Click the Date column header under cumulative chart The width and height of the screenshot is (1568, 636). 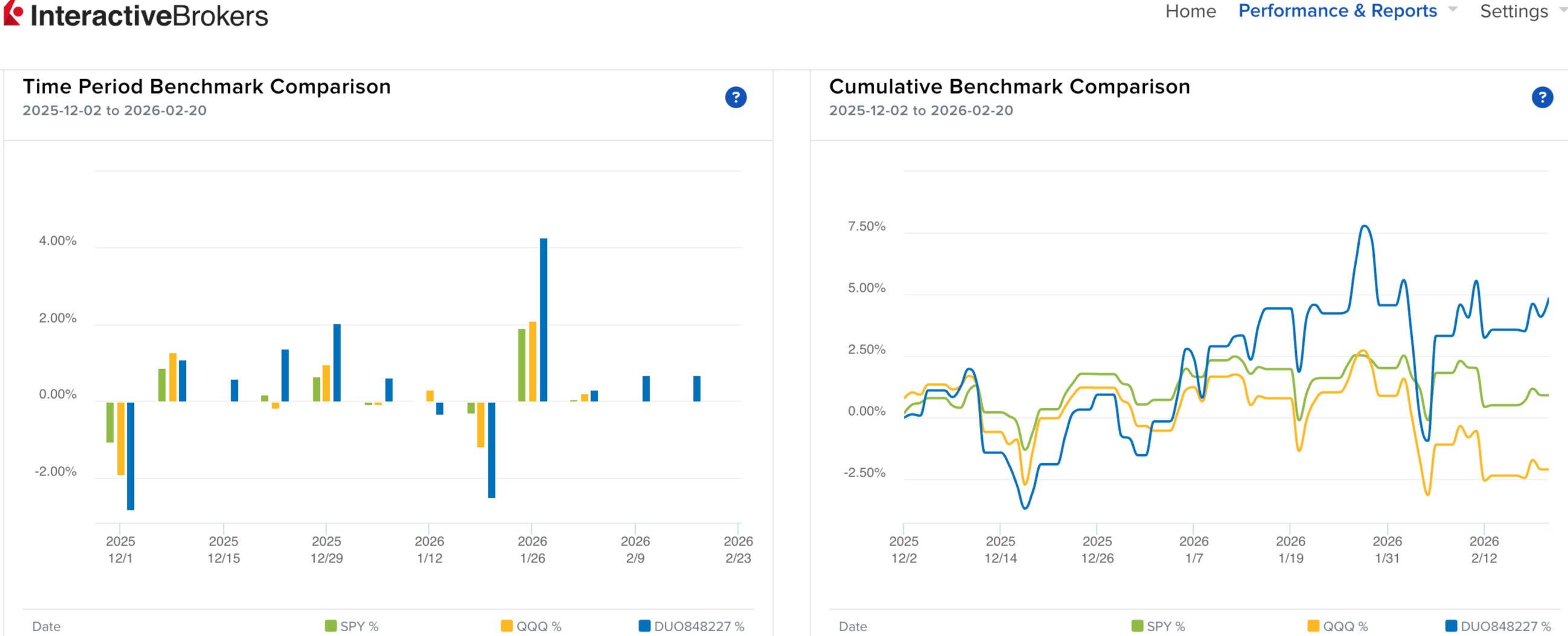[x=852, y=626]
